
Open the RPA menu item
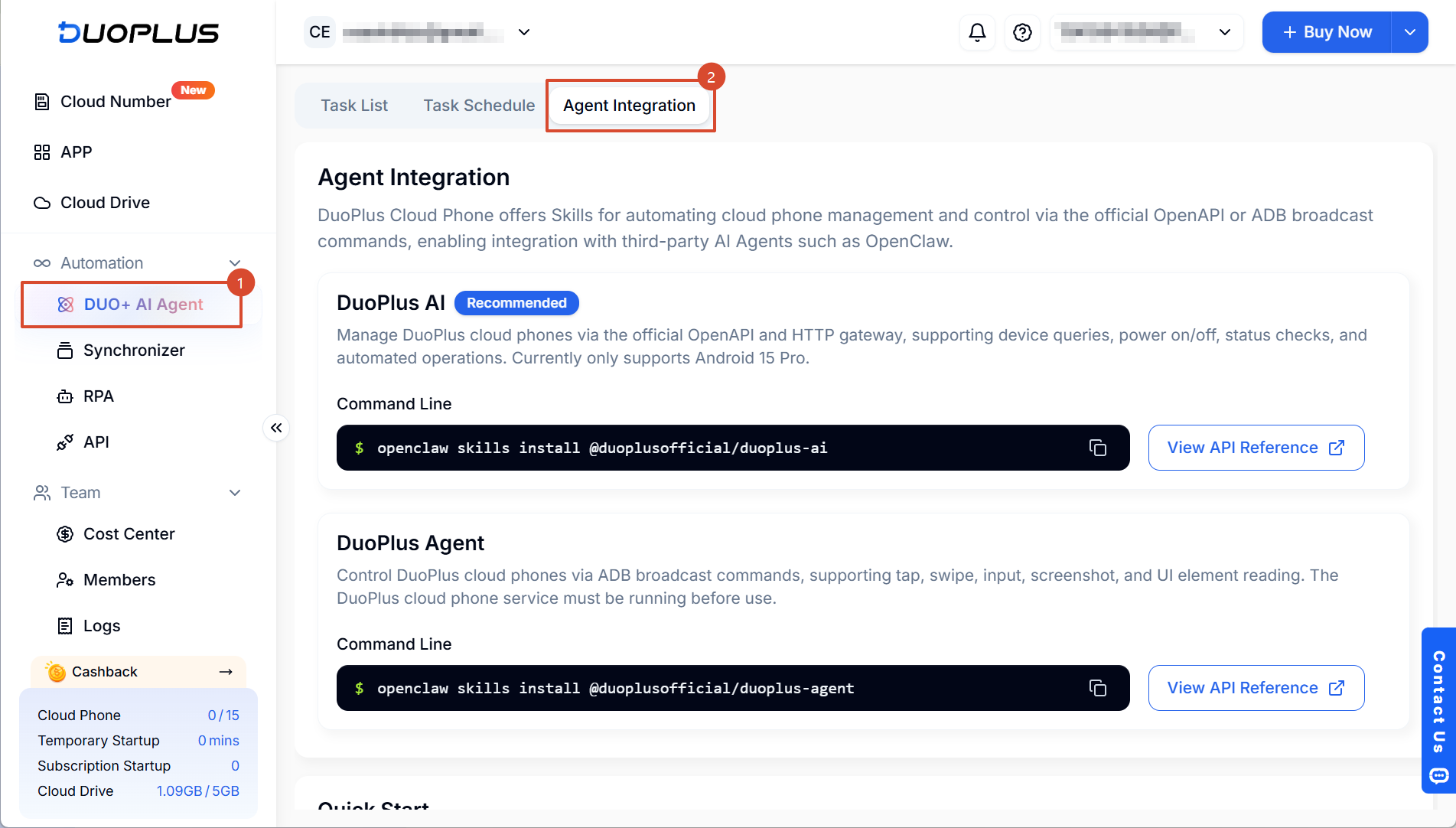pos(99,396)
